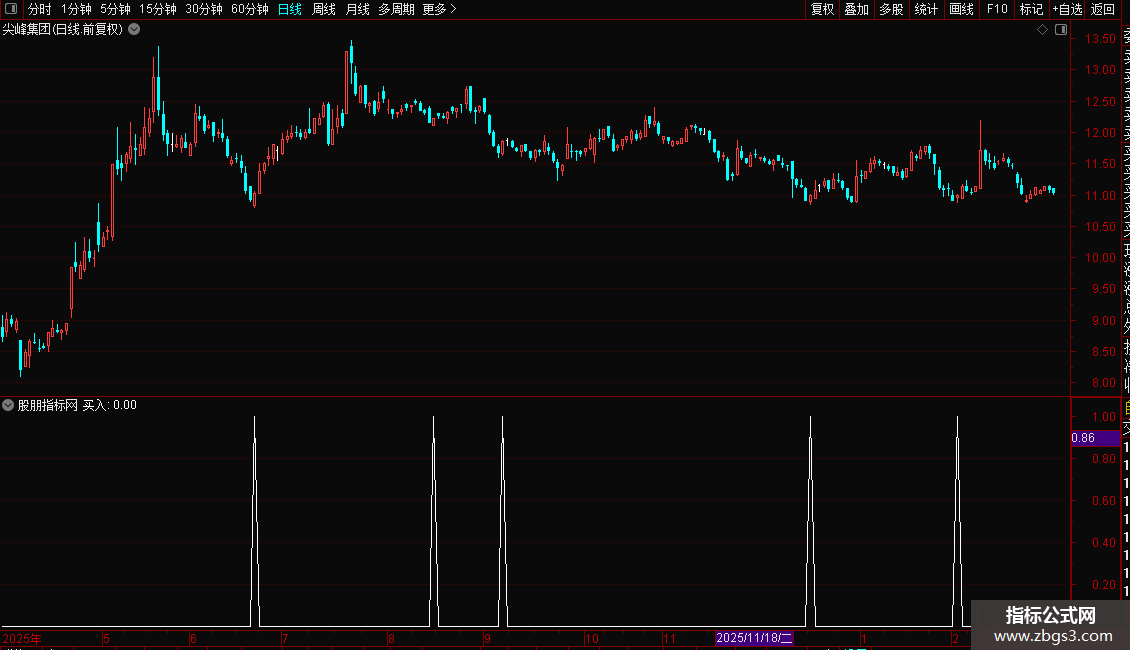Expand dropdown beside 尖峰集团 title
The image size is (1130, 650).
[x=134, y=30]
